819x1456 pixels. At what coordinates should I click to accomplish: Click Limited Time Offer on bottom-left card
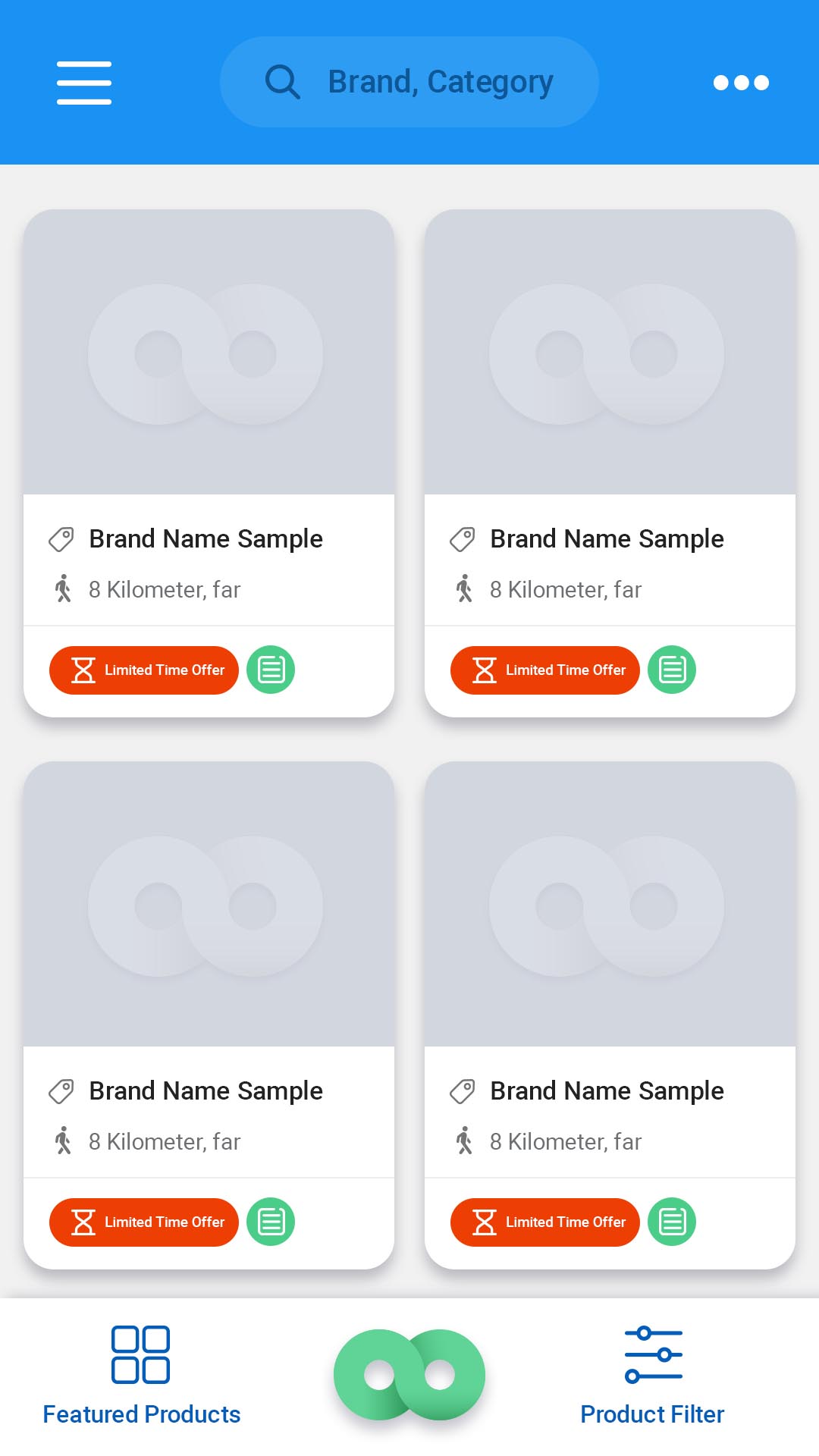tap(144, 1222)
